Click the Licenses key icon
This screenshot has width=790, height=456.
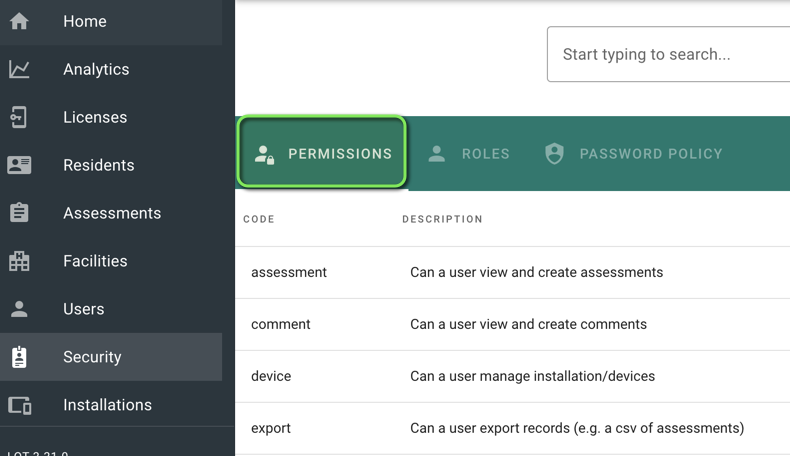pos(19,117)
